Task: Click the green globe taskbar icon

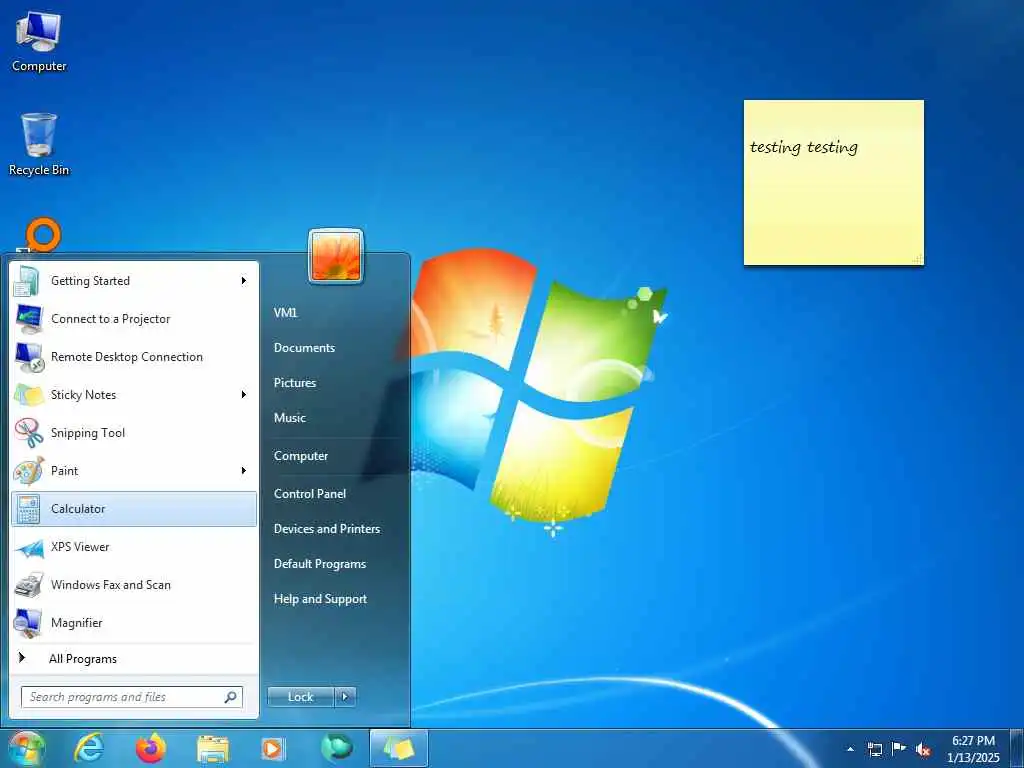Action: coord(337,748)
